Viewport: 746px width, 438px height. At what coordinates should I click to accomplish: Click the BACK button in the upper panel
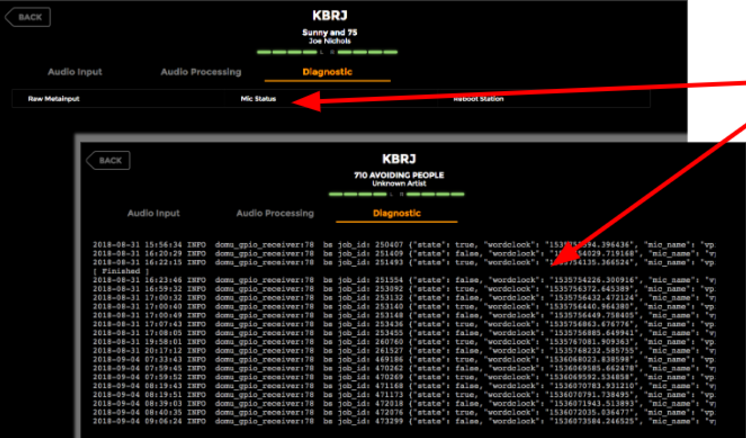click(x=27, y=17)
